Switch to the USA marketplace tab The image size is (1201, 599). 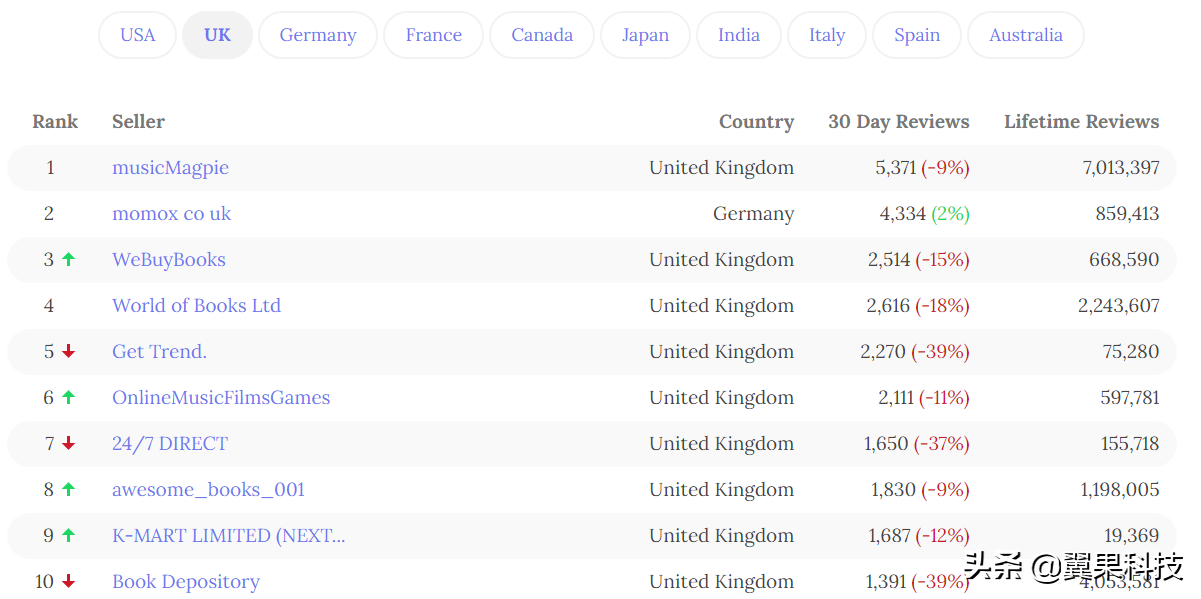click(x=138, y=35)
